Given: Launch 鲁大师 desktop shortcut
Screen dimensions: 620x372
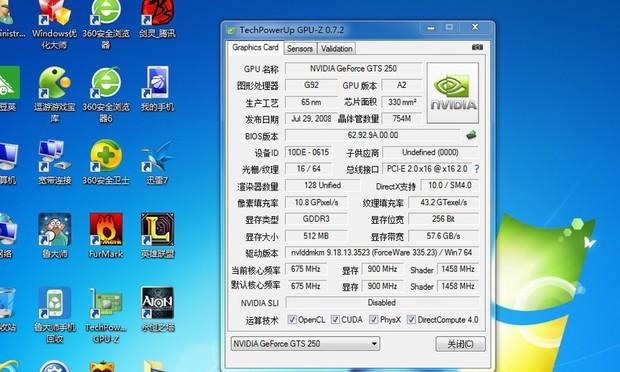Looking at the screenshot, I should tap(55, 236).
